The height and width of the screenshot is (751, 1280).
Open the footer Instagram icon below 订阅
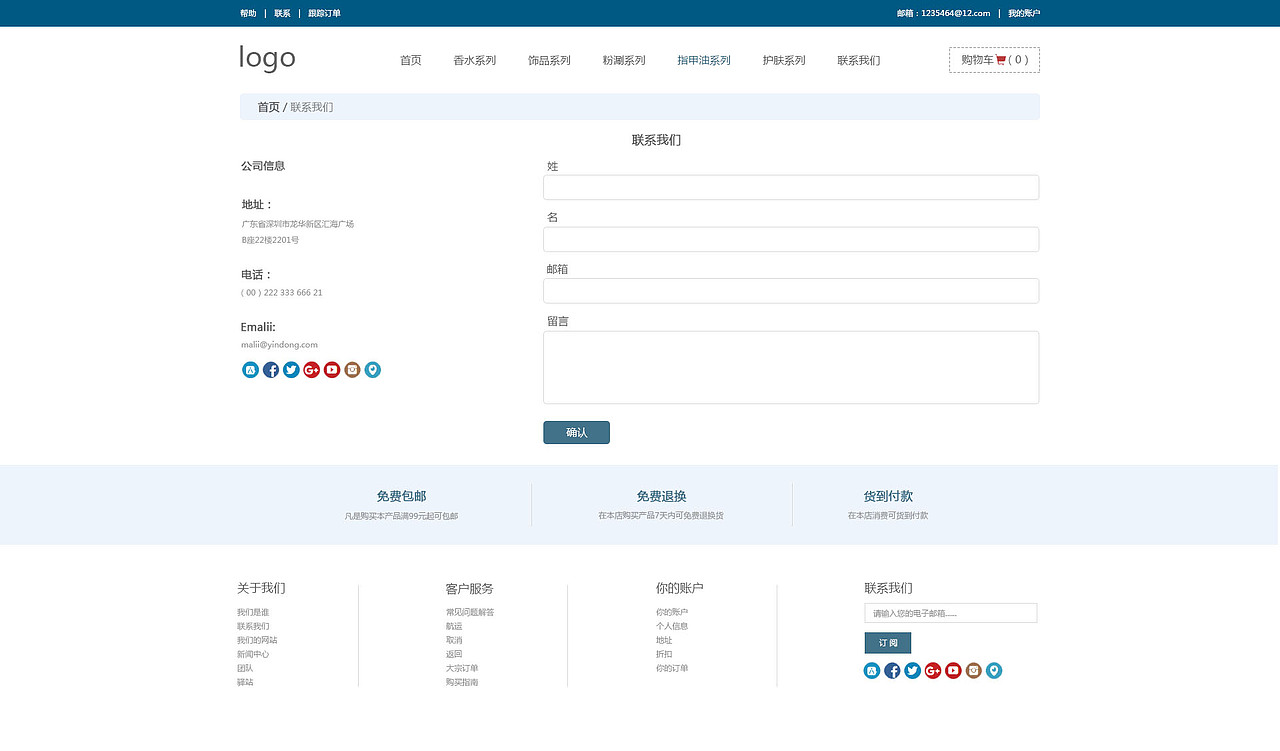pos(974,671)
